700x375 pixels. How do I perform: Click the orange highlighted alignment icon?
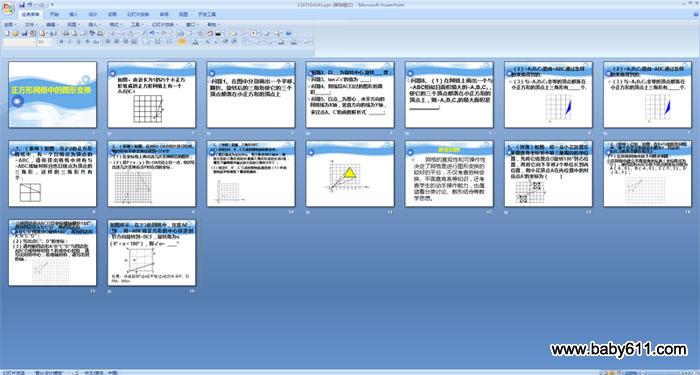[181, 42]
